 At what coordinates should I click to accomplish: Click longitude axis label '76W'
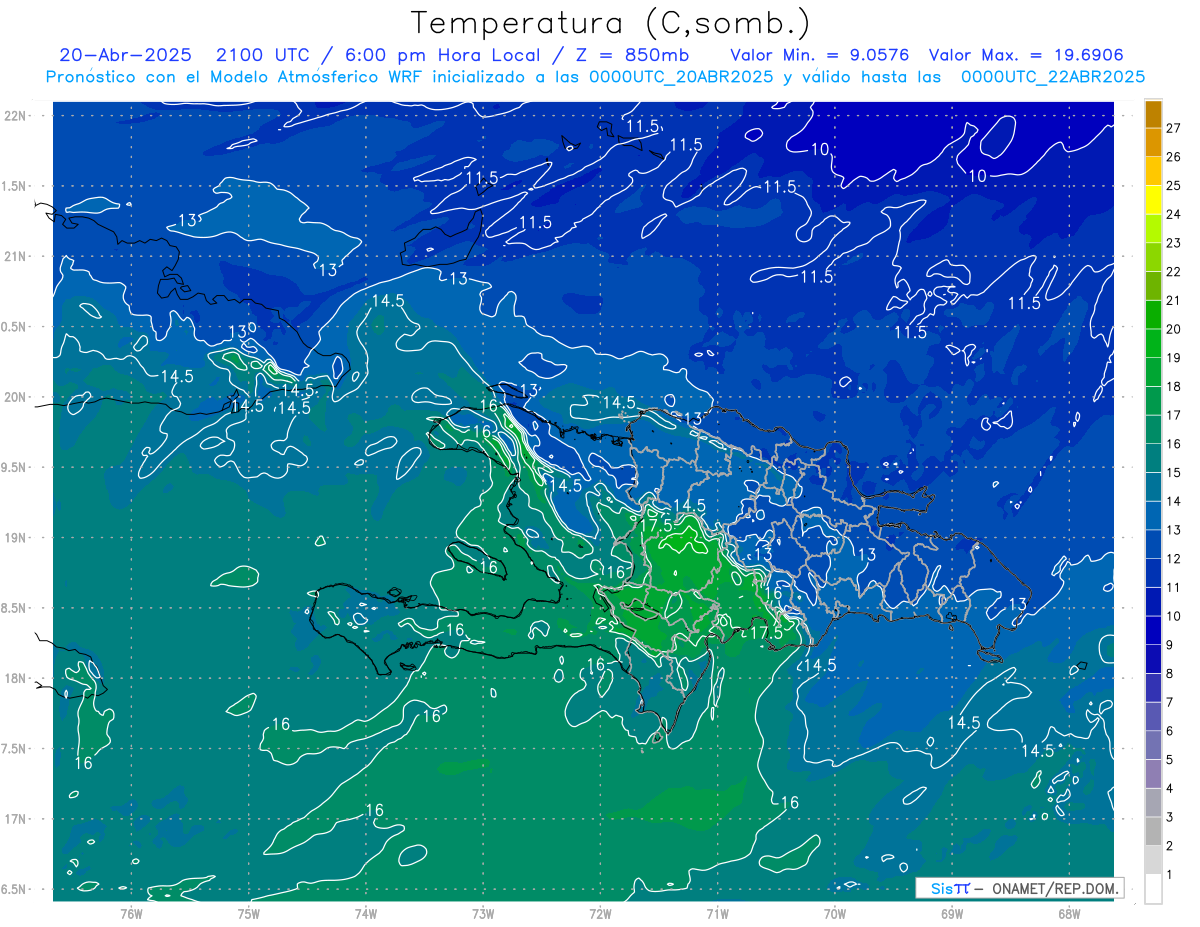(x=132, y=913)
